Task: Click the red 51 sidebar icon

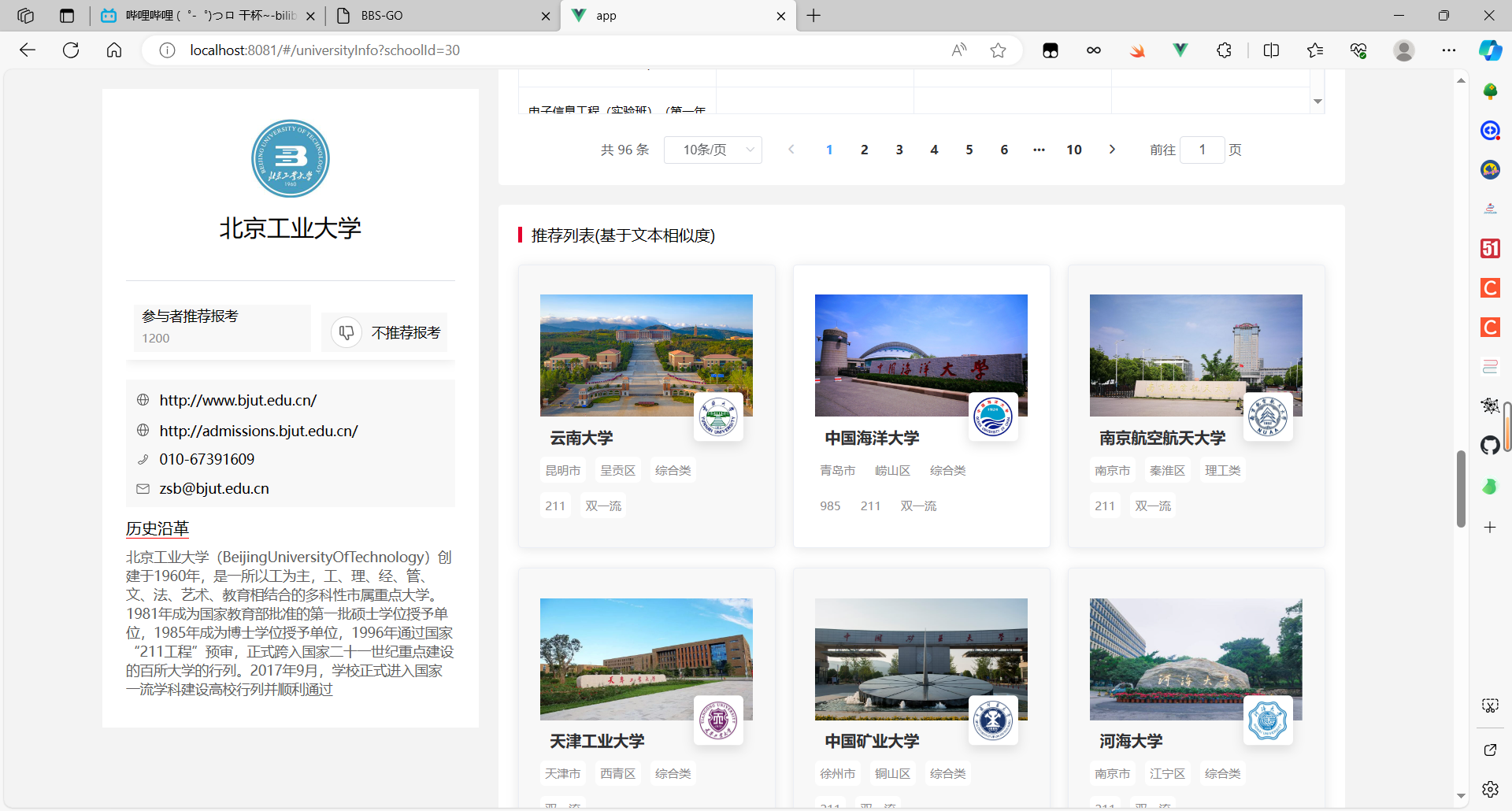Action: point(1490,248)
